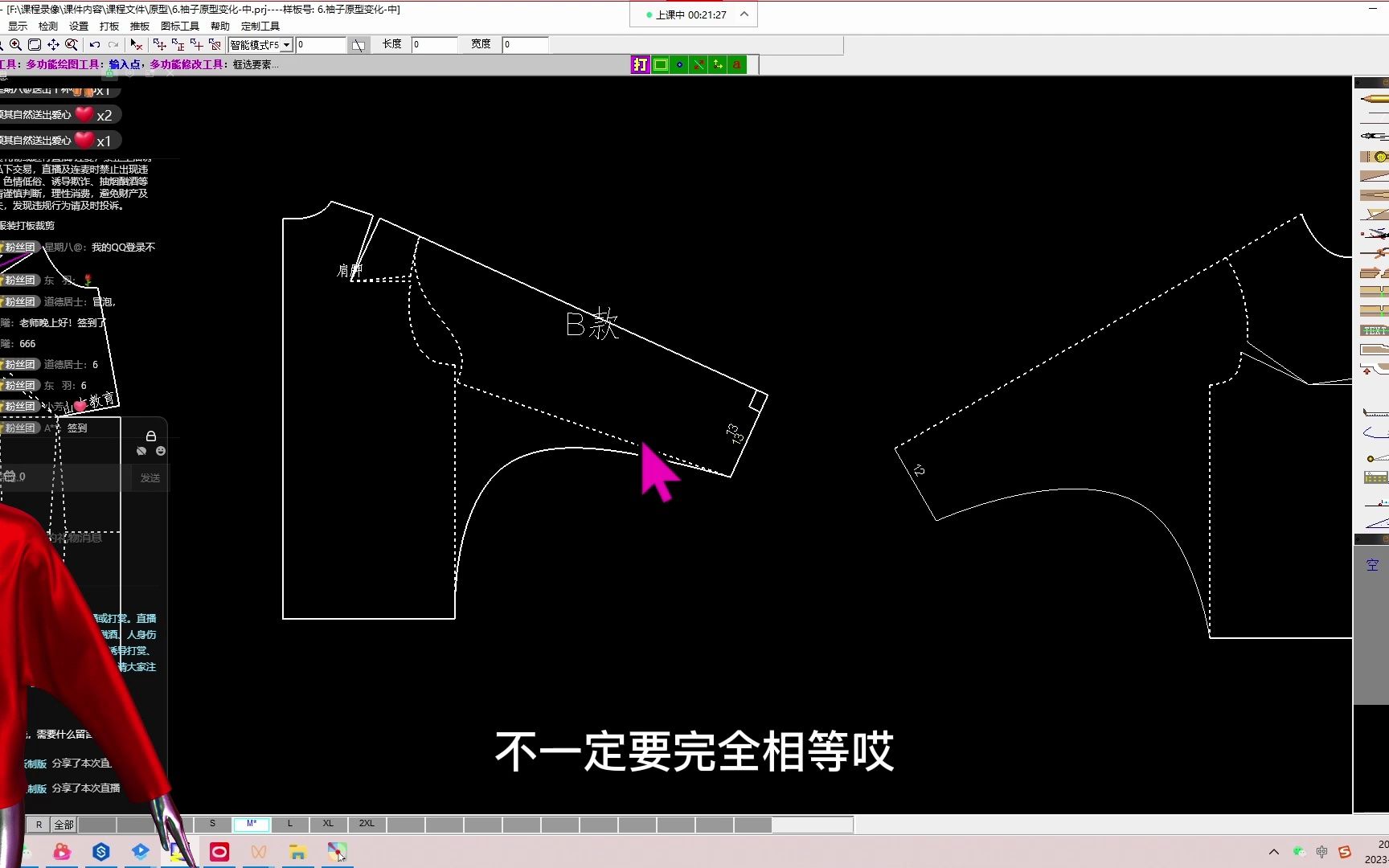Select the pan move-arrows icon
The height and width of the screenshot is (868, 1389).
point(53,45)
